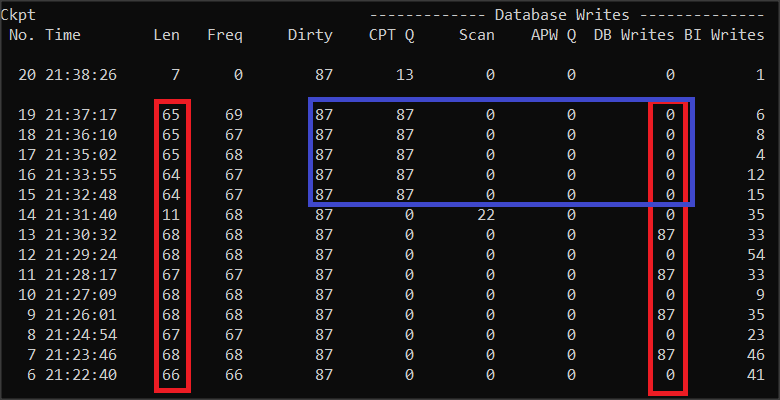Click the Len column header

pyautogui.click(x=166, y=35)
